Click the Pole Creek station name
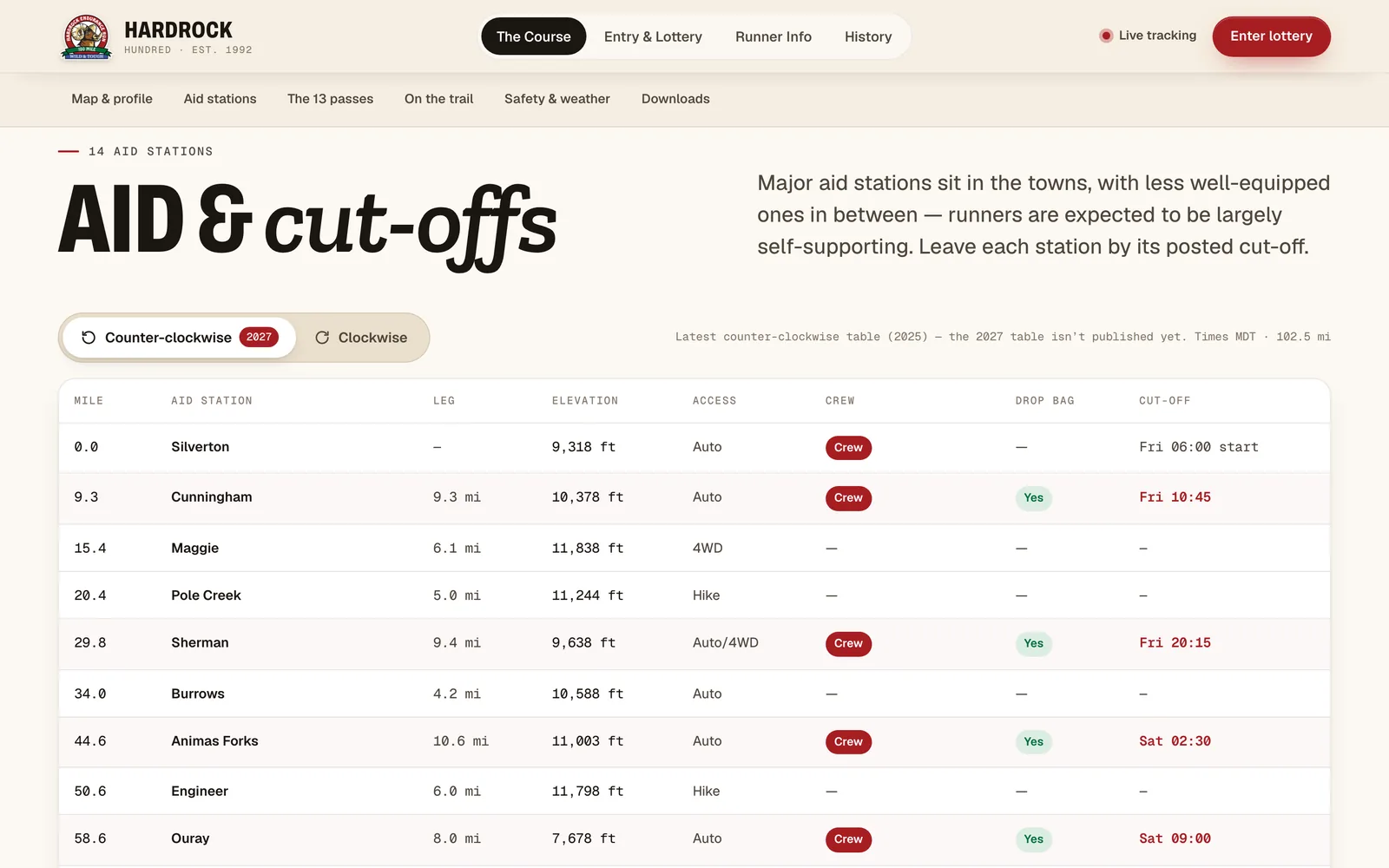 pyautogui.click(x=206, y=595)
